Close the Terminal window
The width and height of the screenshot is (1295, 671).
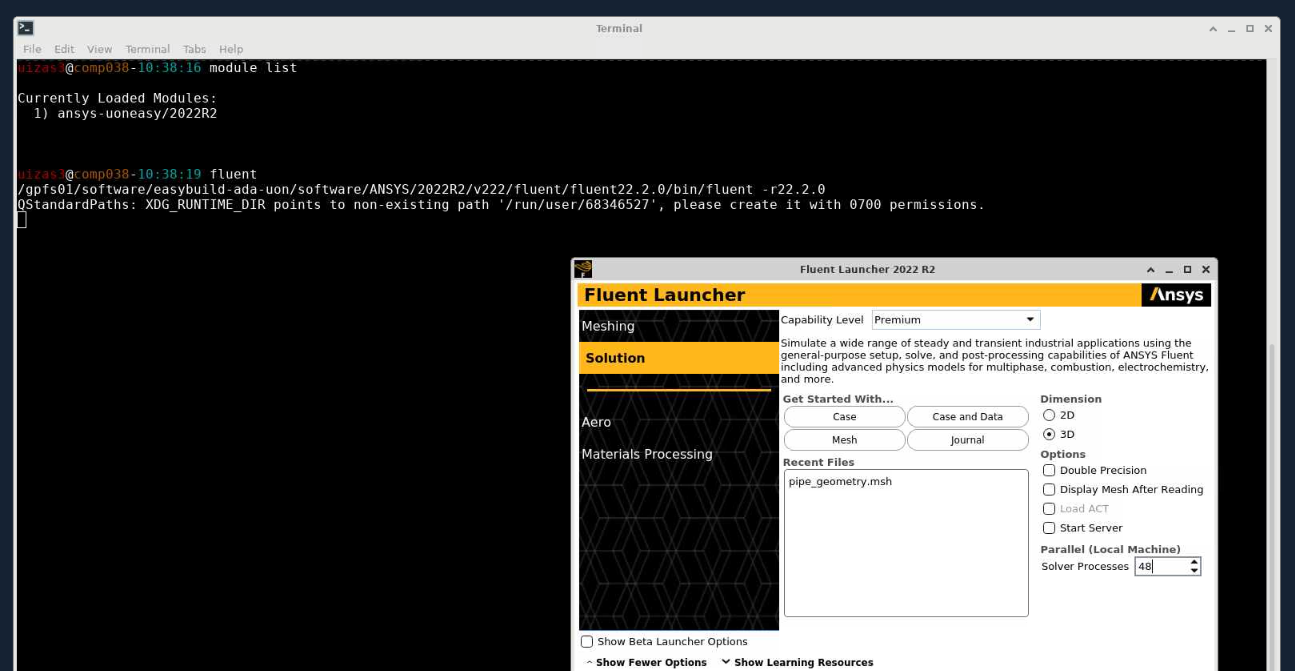[x=1268, y=28]
